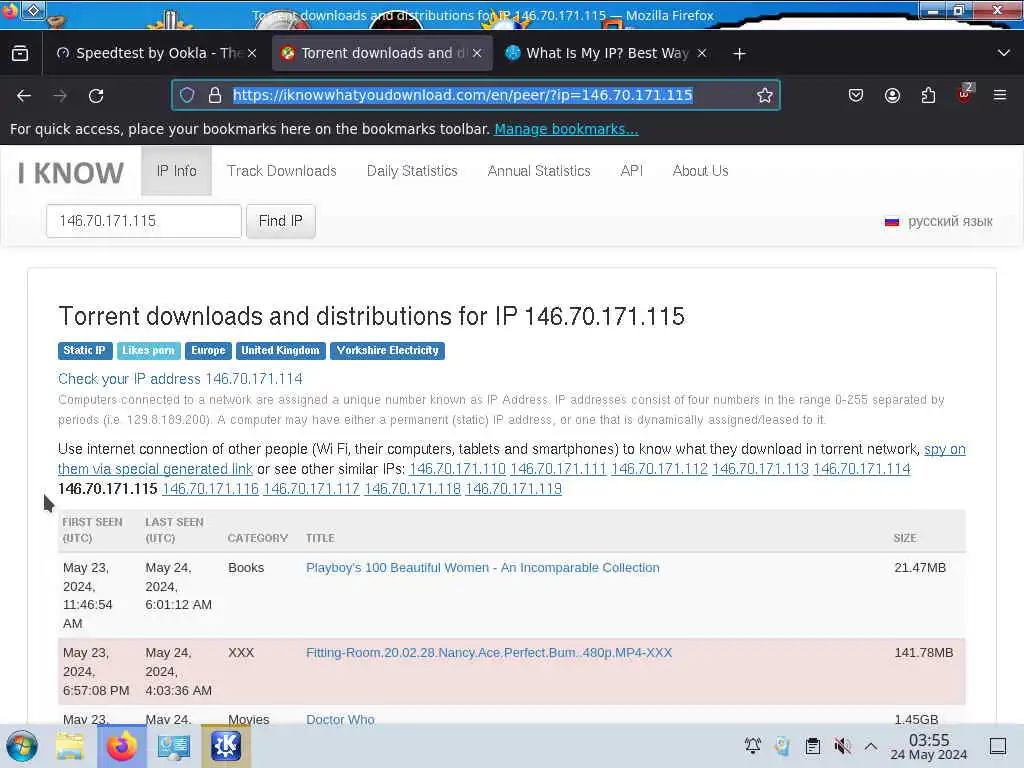Open the file manager folder taskbar icon
The image size is (1024, 768).
[70, 746]
